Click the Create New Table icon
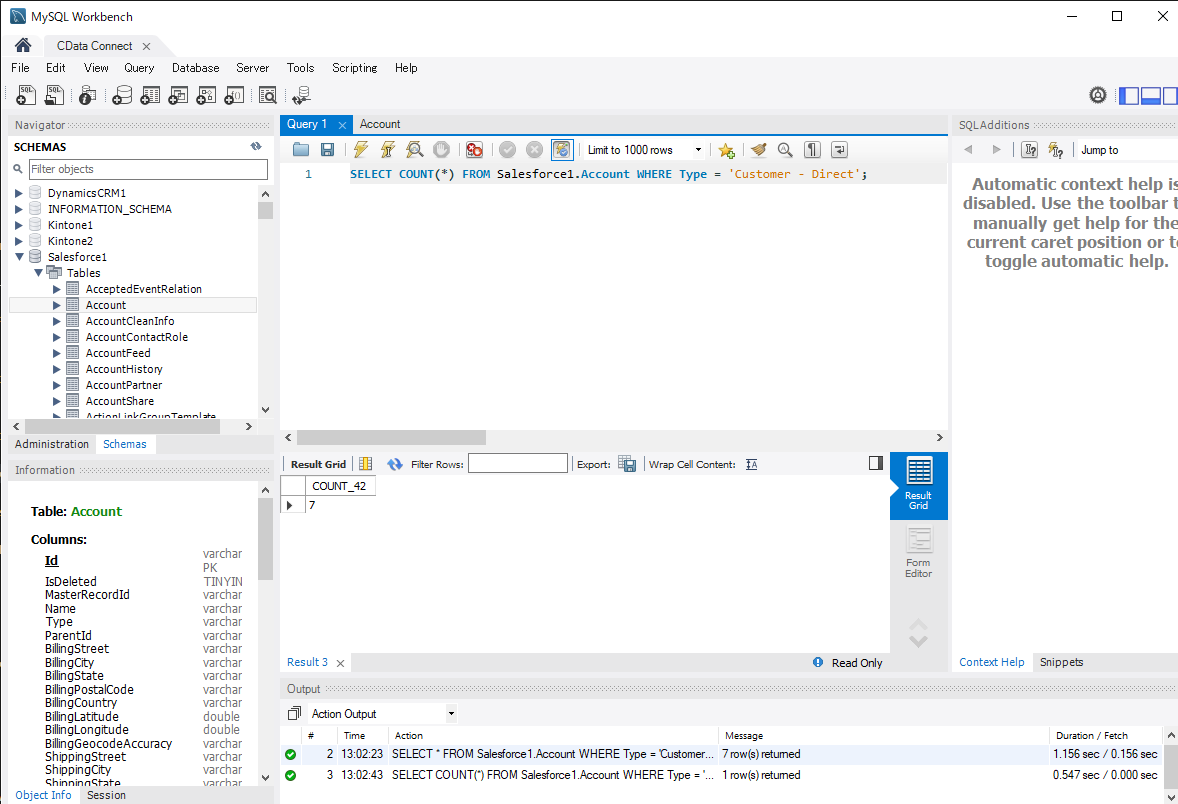This screenshot has width=1178, height=804. (150, 94)
